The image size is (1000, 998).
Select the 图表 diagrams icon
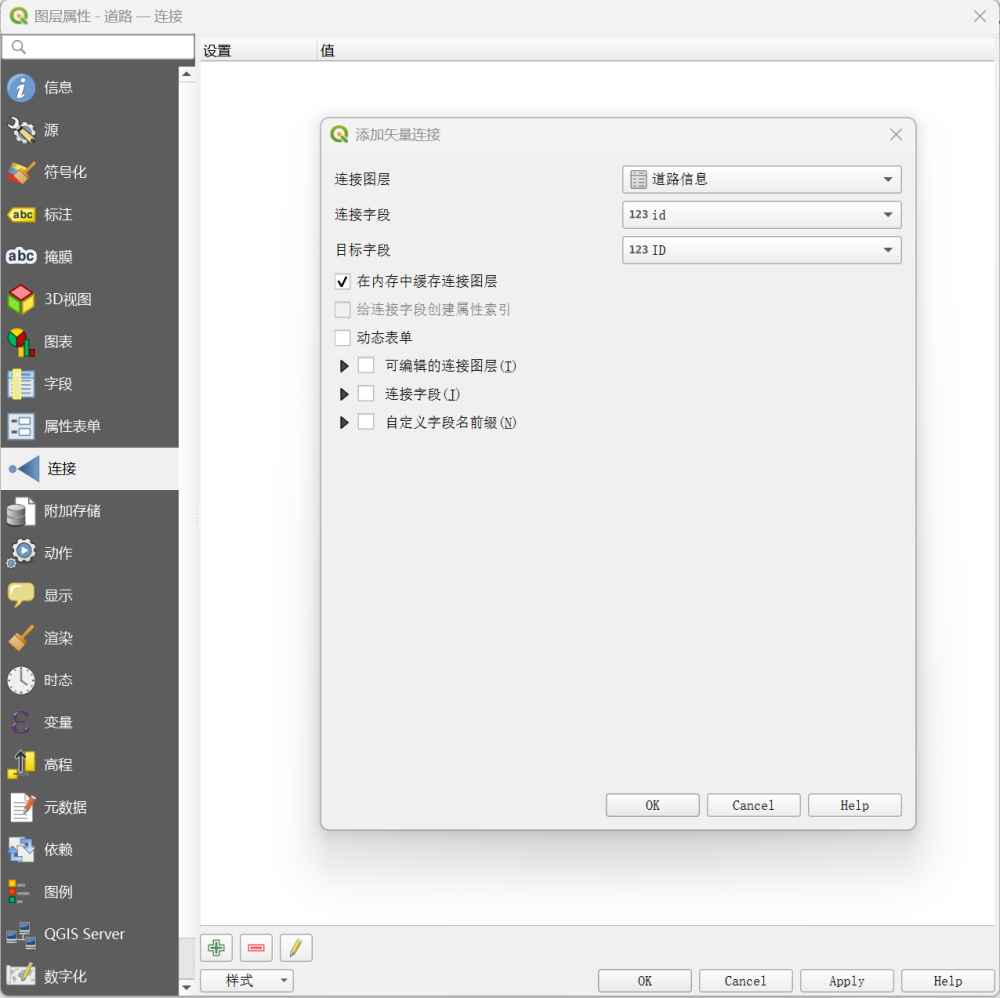click(x=21, y=342)
